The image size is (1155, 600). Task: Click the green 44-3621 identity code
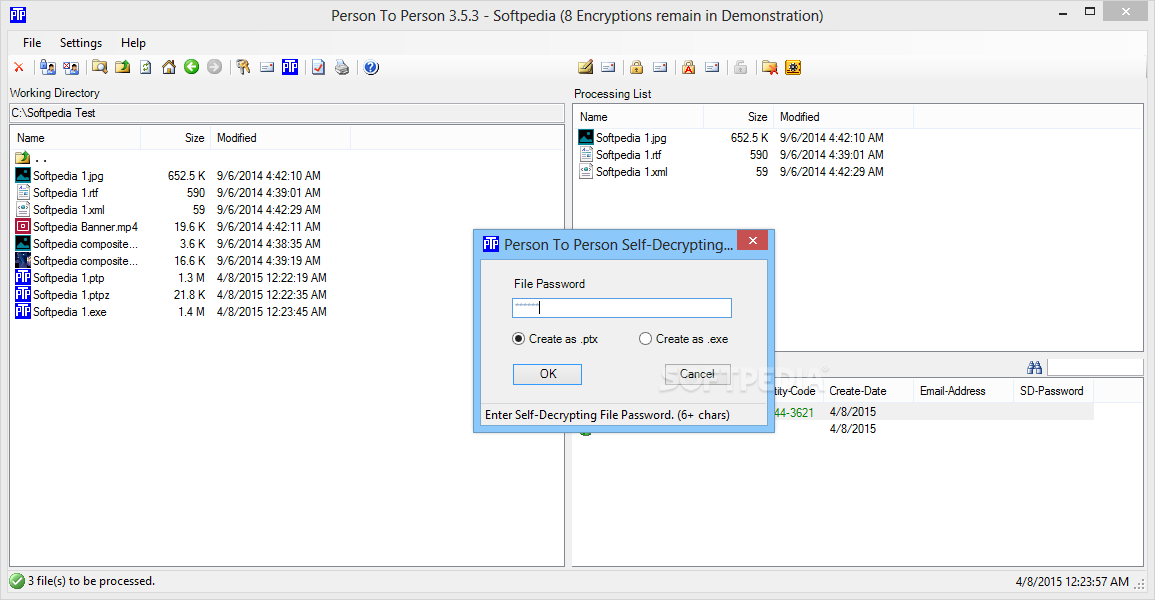click(x=794, y=412)
